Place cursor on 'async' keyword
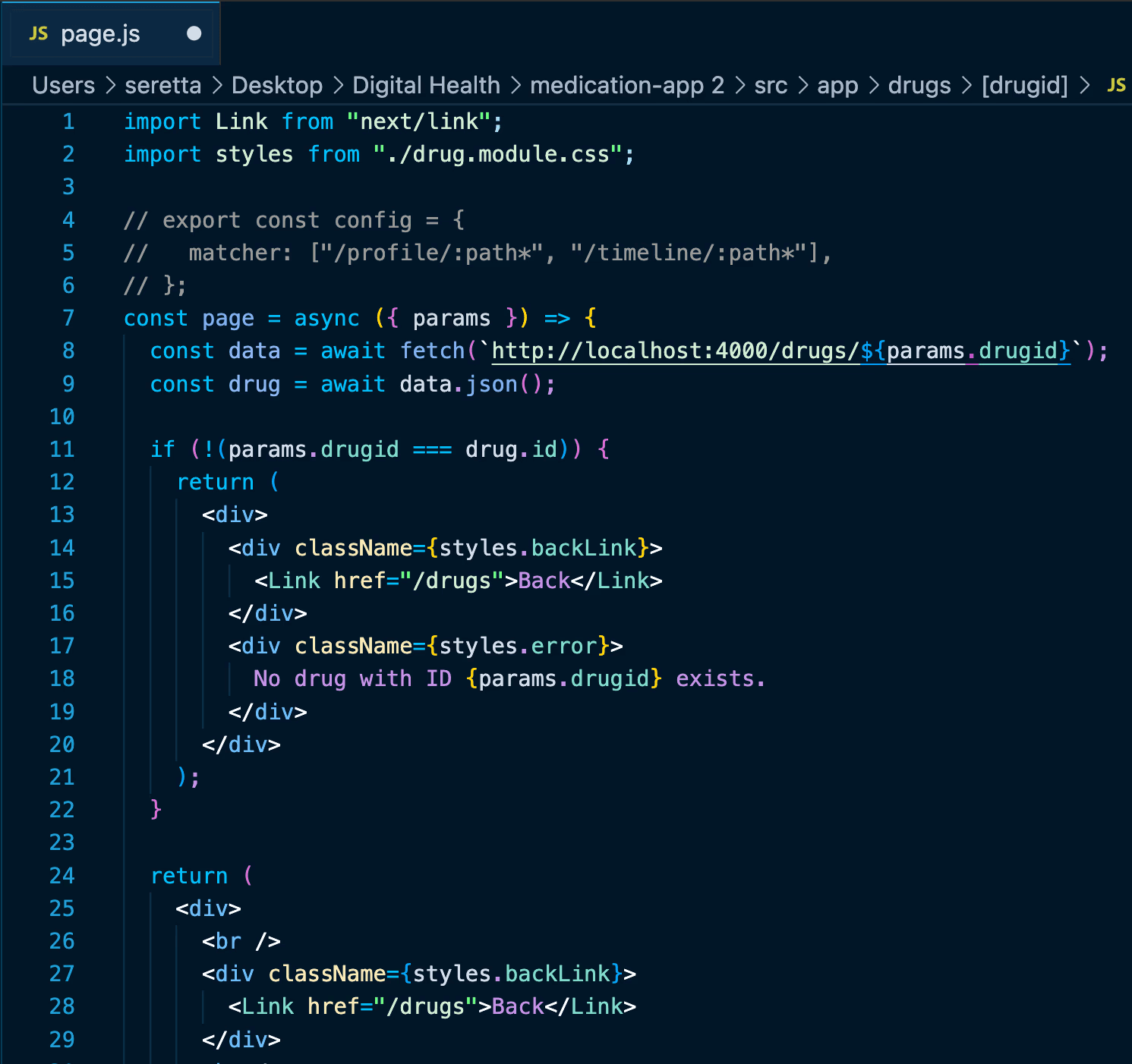 click(x=326, y=318)
